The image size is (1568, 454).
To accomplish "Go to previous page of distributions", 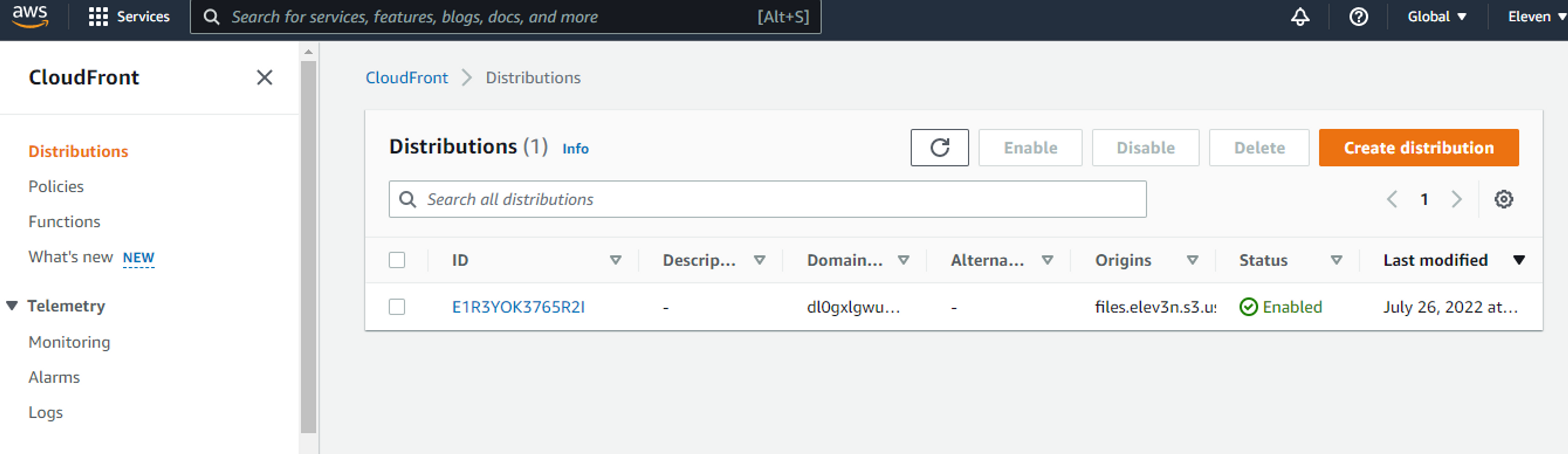I will pos(1392,199).
